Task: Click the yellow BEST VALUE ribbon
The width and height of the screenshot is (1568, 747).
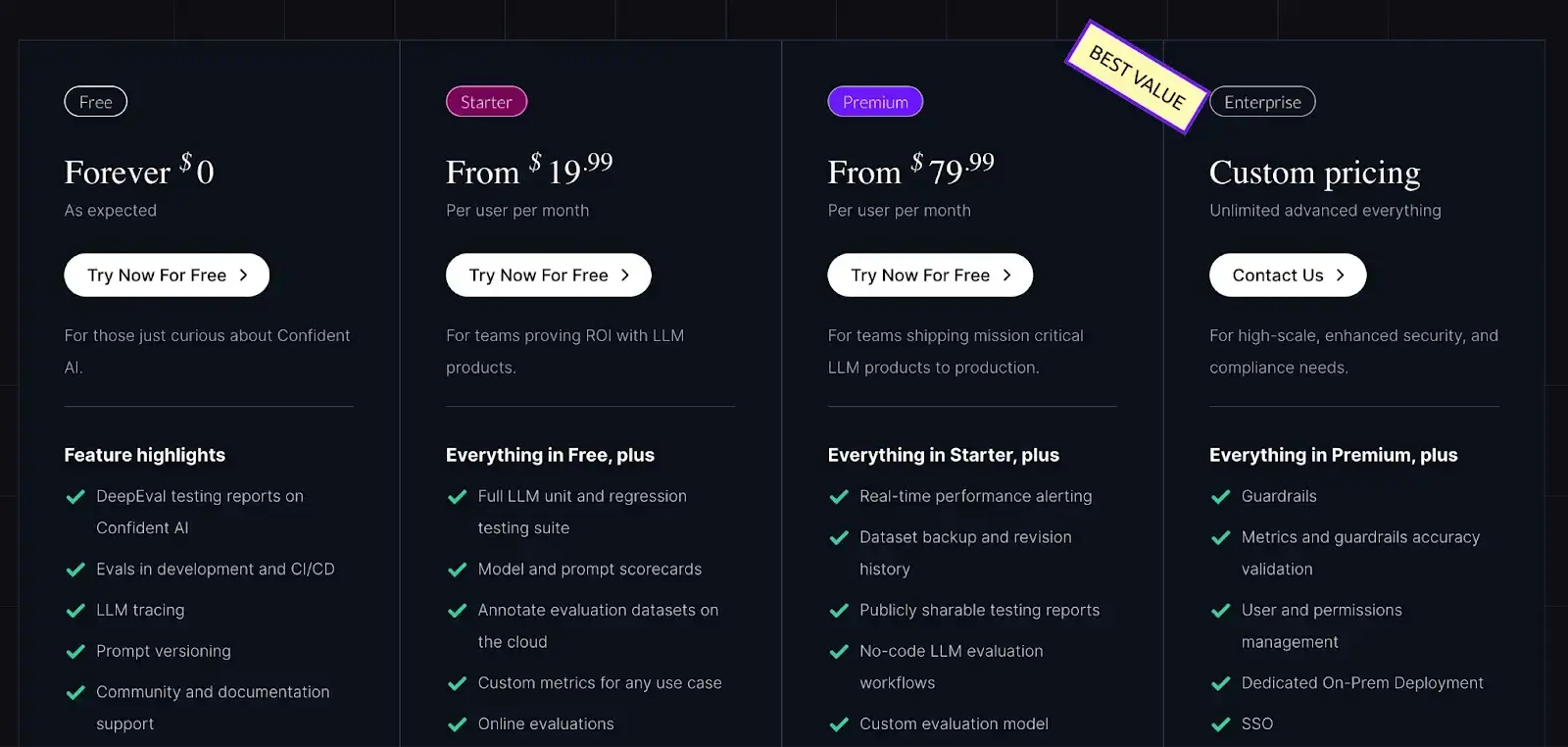Action: pos(1137,76)
